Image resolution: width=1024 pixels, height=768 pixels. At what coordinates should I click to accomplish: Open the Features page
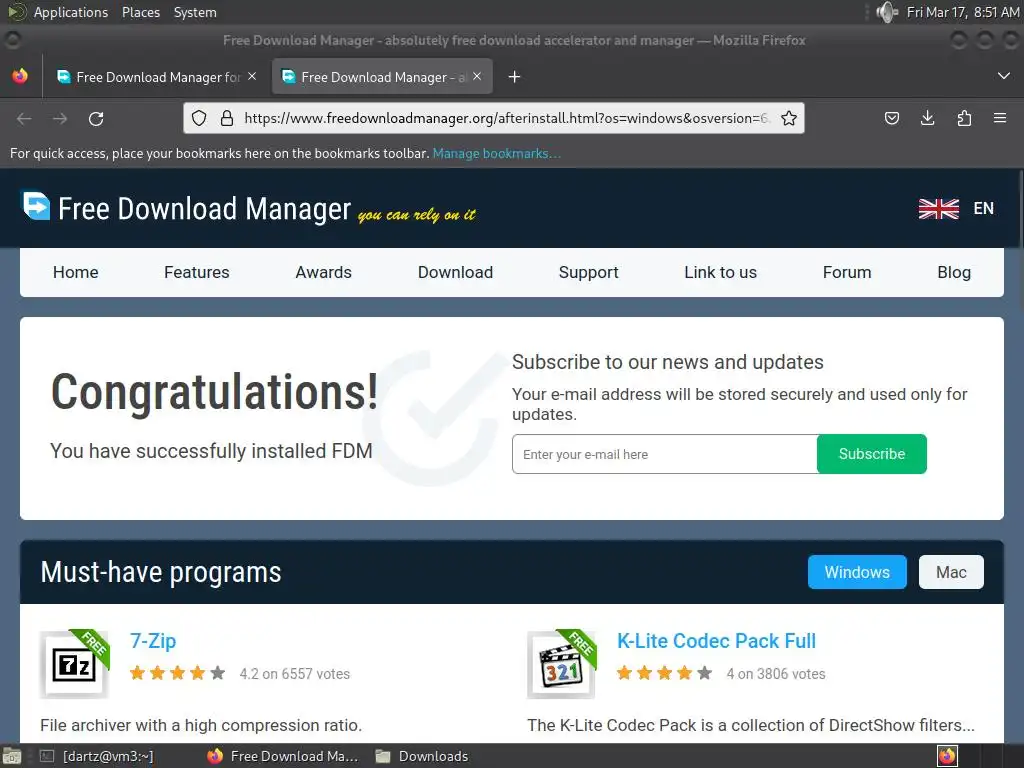(x=197, y=272)
